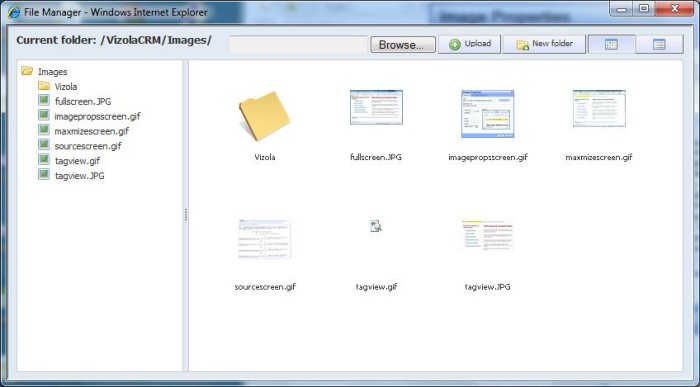Click maxmizescreen.gif caption in thumbnail pane
Image resolution: width=700 pixels, height=387 pixels.
[599, 157]
